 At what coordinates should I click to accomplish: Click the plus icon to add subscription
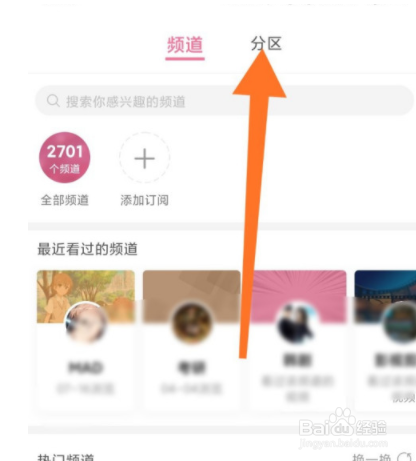pos(144,158)
